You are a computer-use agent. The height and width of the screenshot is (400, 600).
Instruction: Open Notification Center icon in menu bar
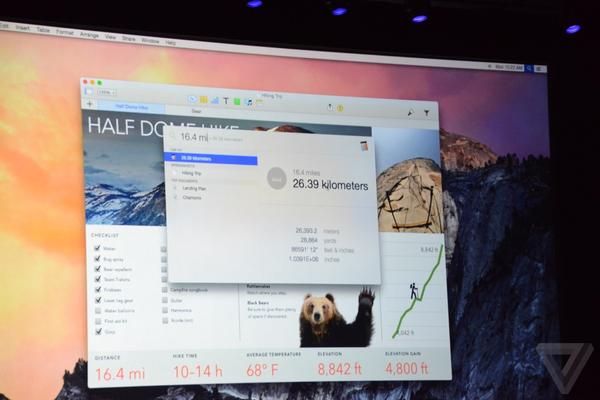[x=540, y=69]
